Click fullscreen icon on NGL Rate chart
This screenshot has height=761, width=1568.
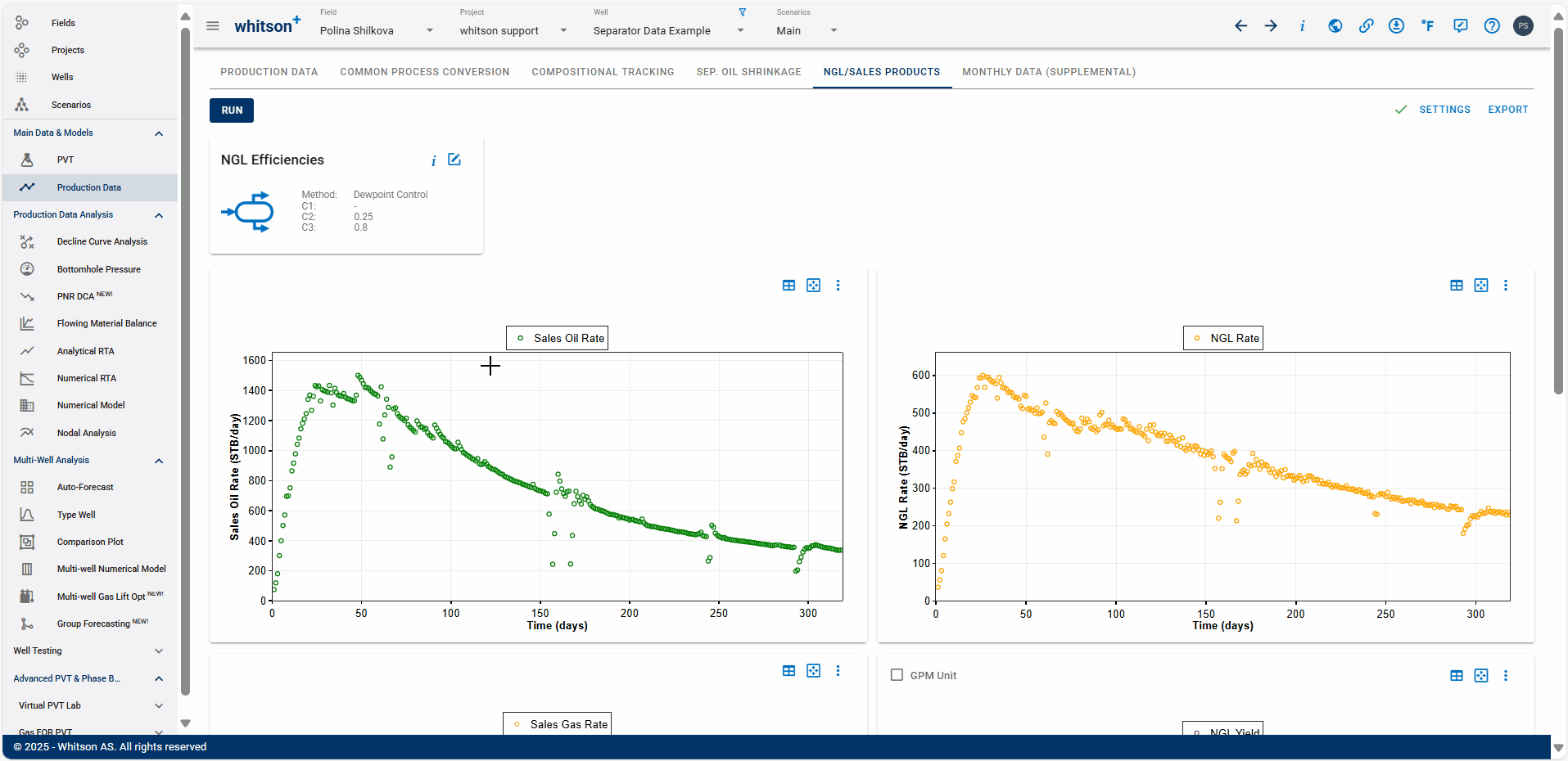click(x=1481, y=286)
